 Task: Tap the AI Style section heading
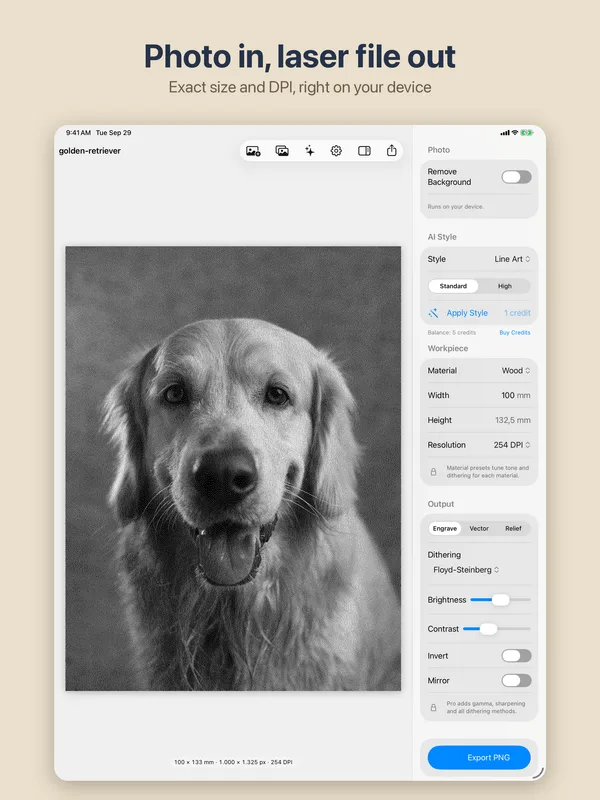(x=442, y=237)
